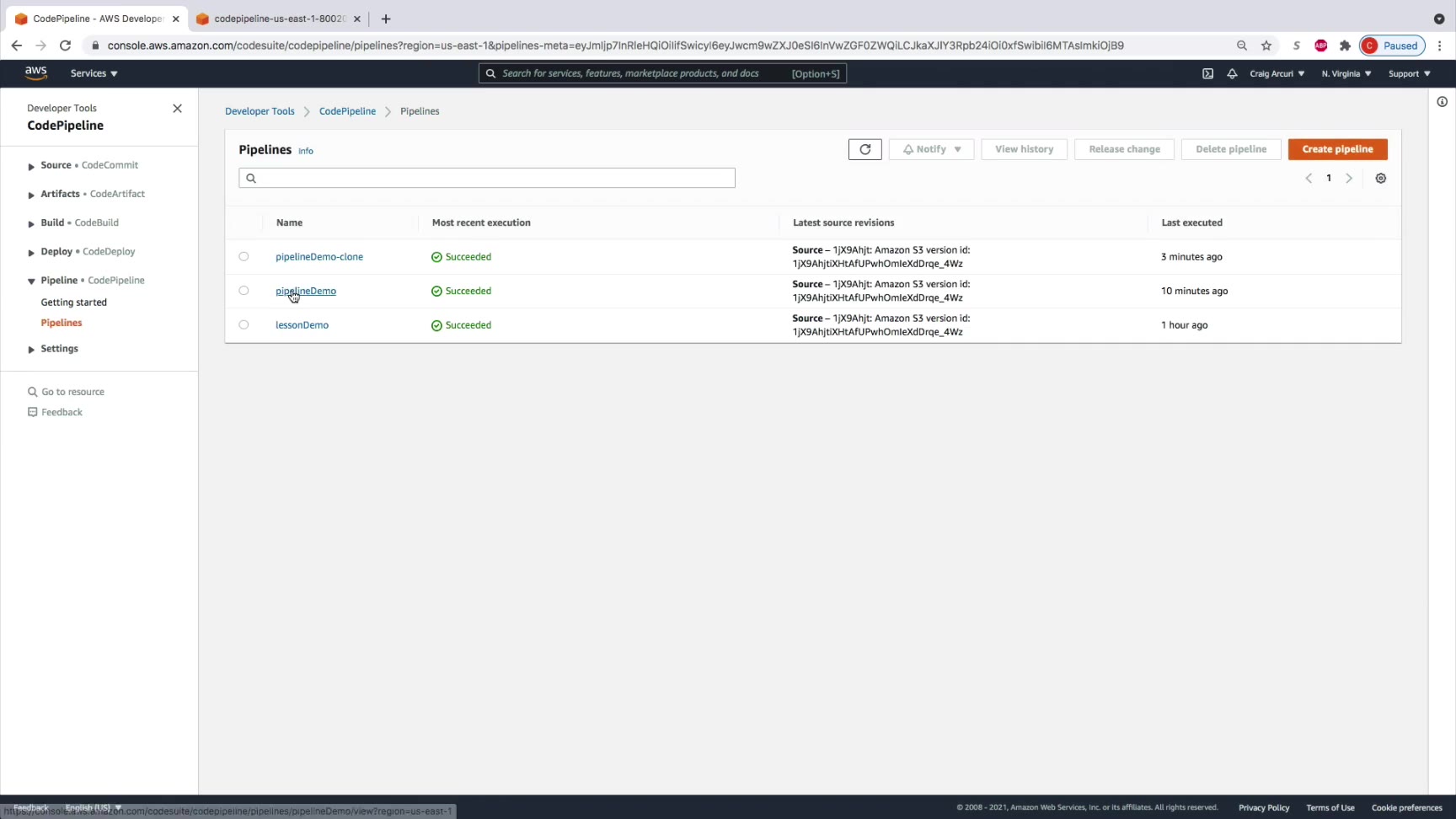Click the AWS services search box
Screen dimensions: 1456x819
click(x=662, y=73)
